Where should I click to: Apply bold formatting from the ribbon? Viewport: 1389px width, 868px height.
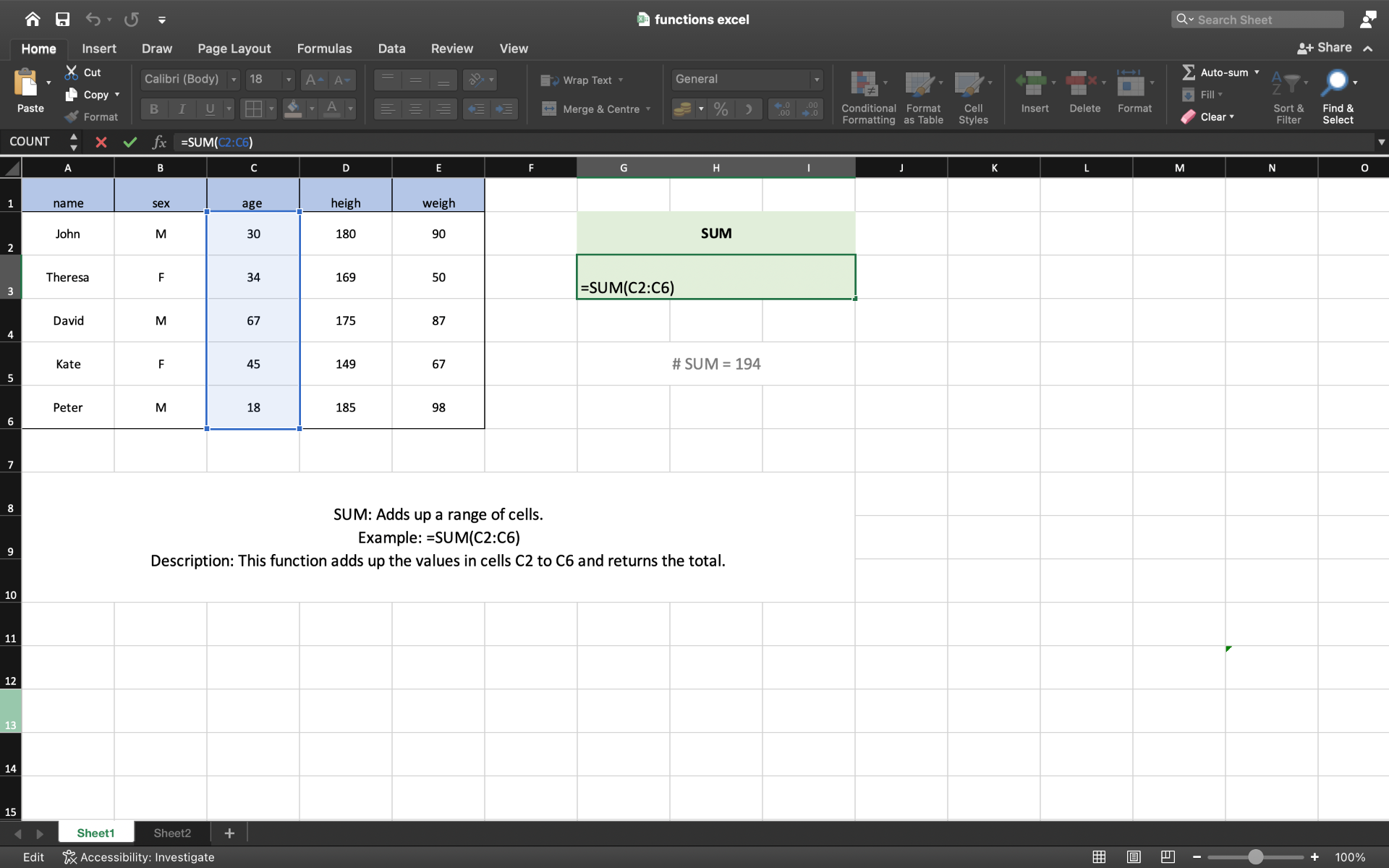coord(153,109)
